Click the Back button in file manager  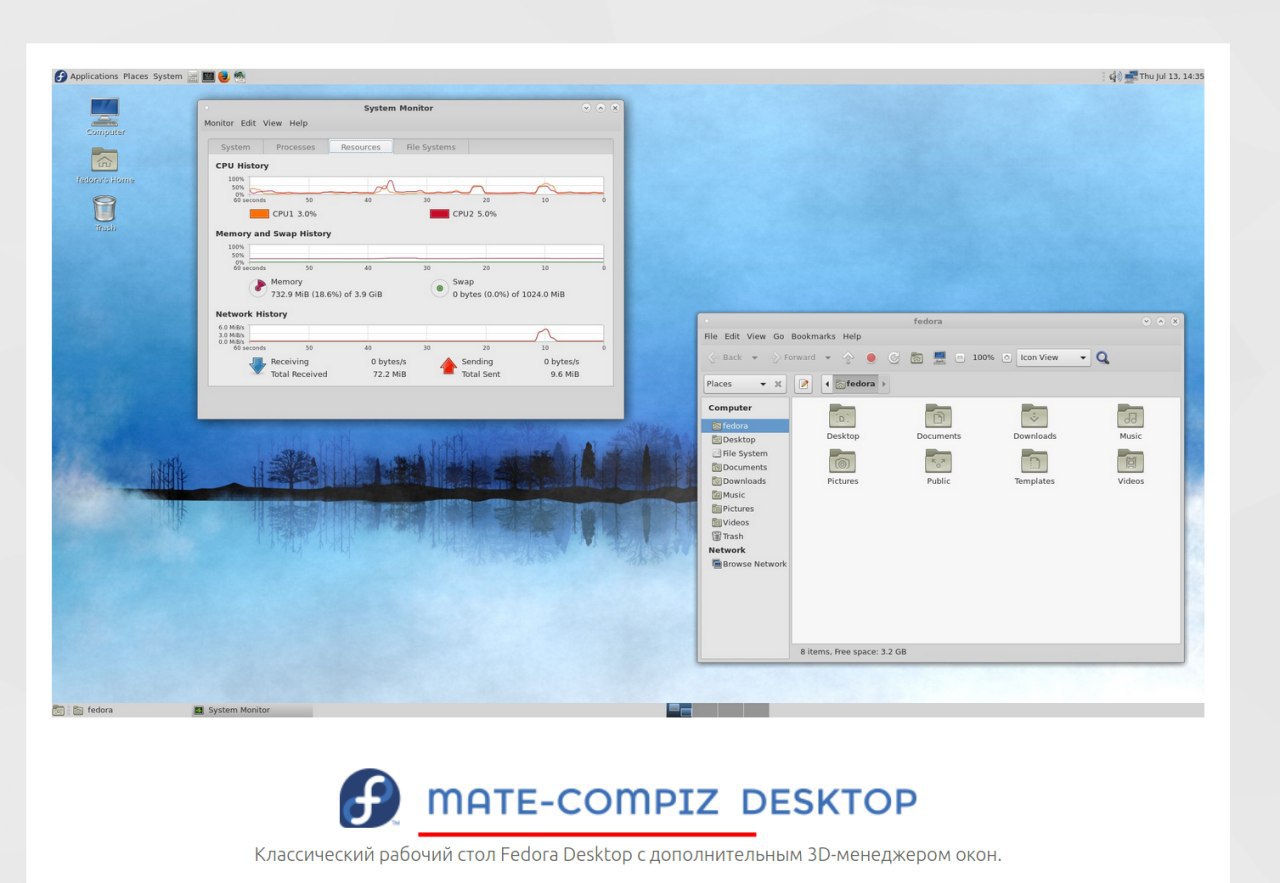pyautogui.click(x=725, y=357)
